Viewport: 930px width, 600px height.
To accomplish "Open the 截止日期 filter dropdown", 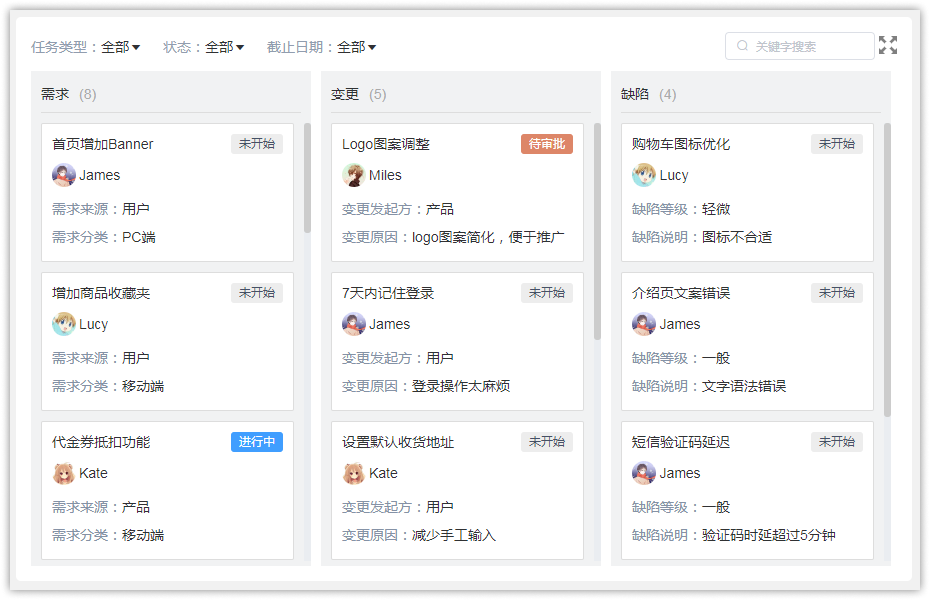I will click(356, 47).
